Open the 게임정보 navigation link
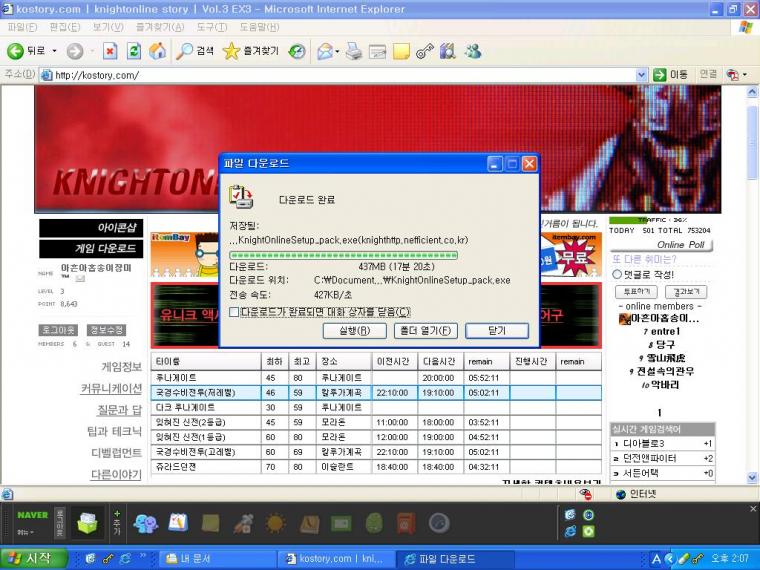This screenshot has height=570, width=760. pyautogui.click(x=121, y=367)
